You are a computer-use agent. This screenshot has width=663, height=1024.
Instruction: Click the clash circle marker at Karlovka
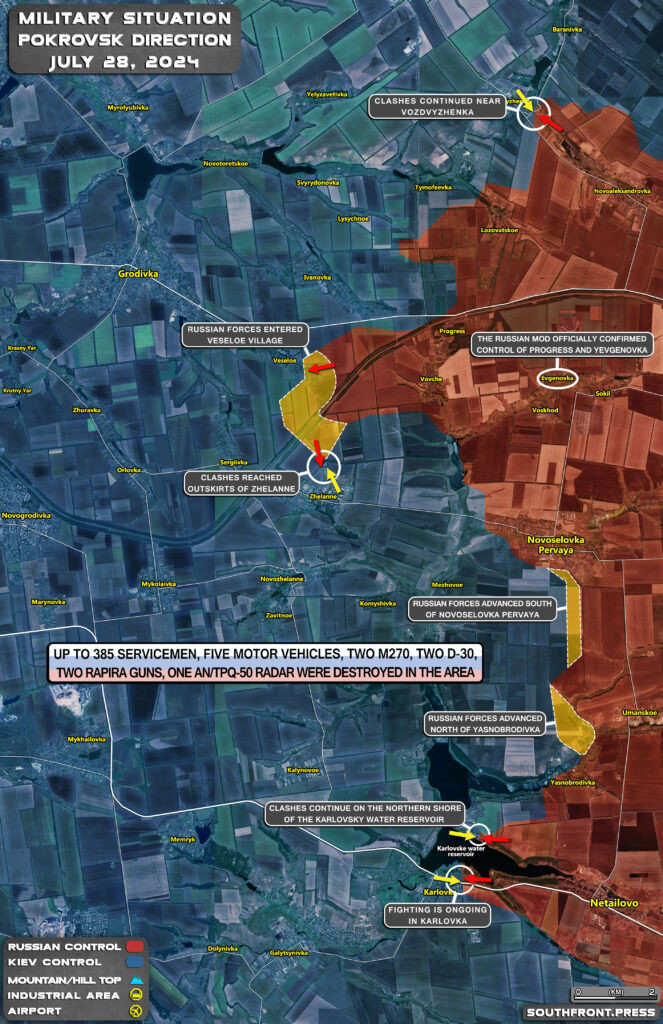click(x=460, y=880)
